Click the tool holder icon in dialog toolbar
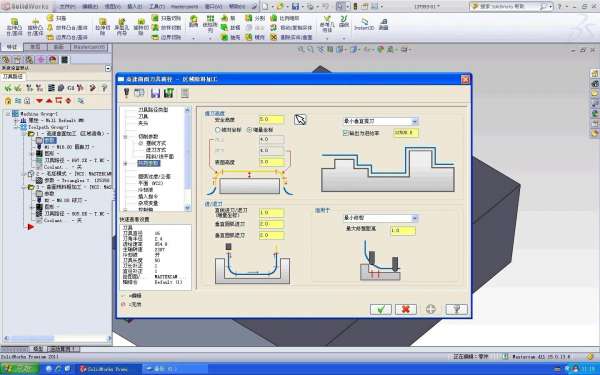 [126, 93]
